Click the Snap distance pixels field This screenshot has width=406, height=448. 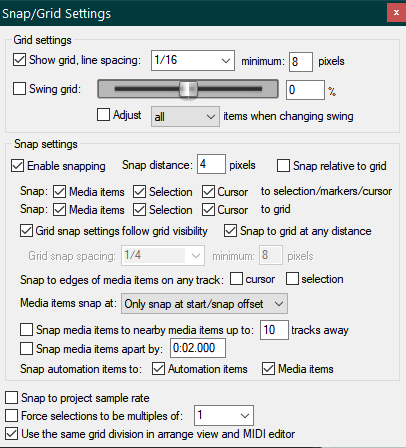[211, 164]
